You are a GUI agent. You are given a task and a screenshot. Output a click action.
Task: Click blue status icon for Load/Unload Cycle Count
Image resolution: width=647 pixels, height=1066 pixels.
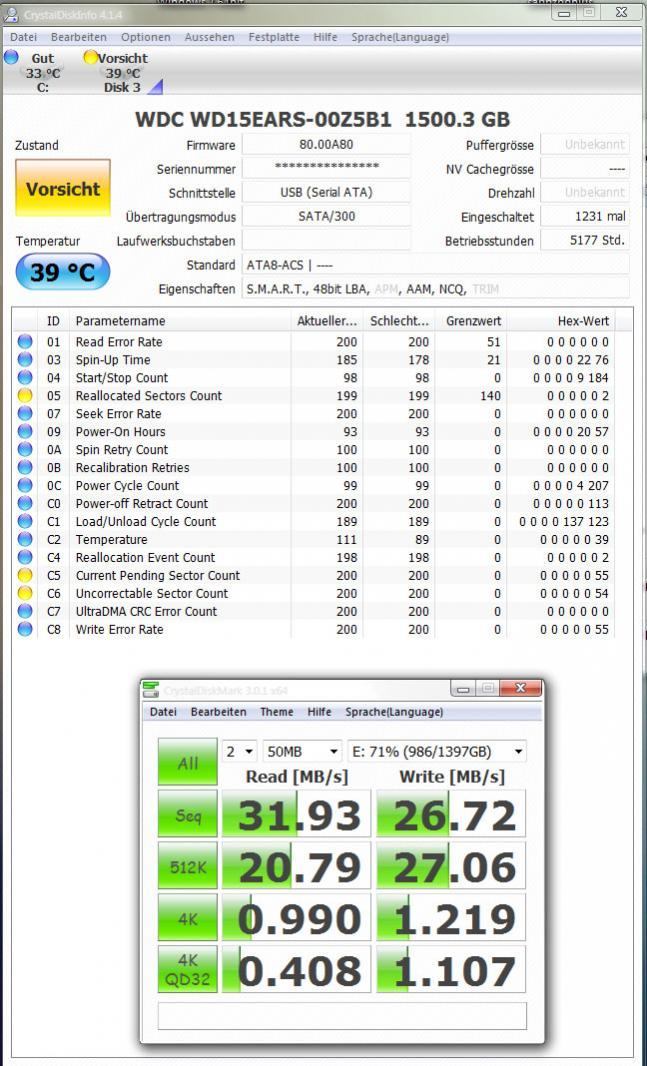click(x=25, y=521)
